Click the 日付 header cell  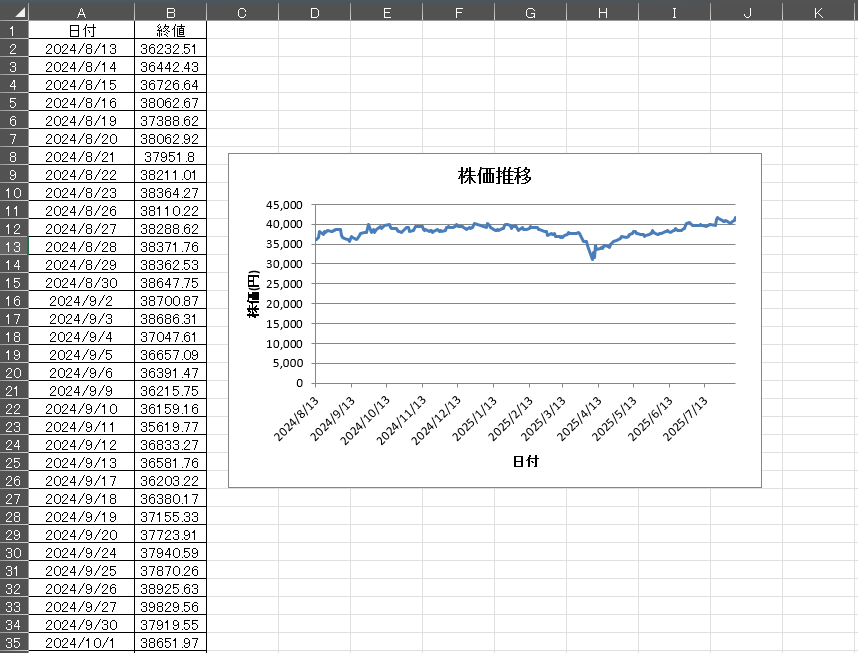coord(81,31)
